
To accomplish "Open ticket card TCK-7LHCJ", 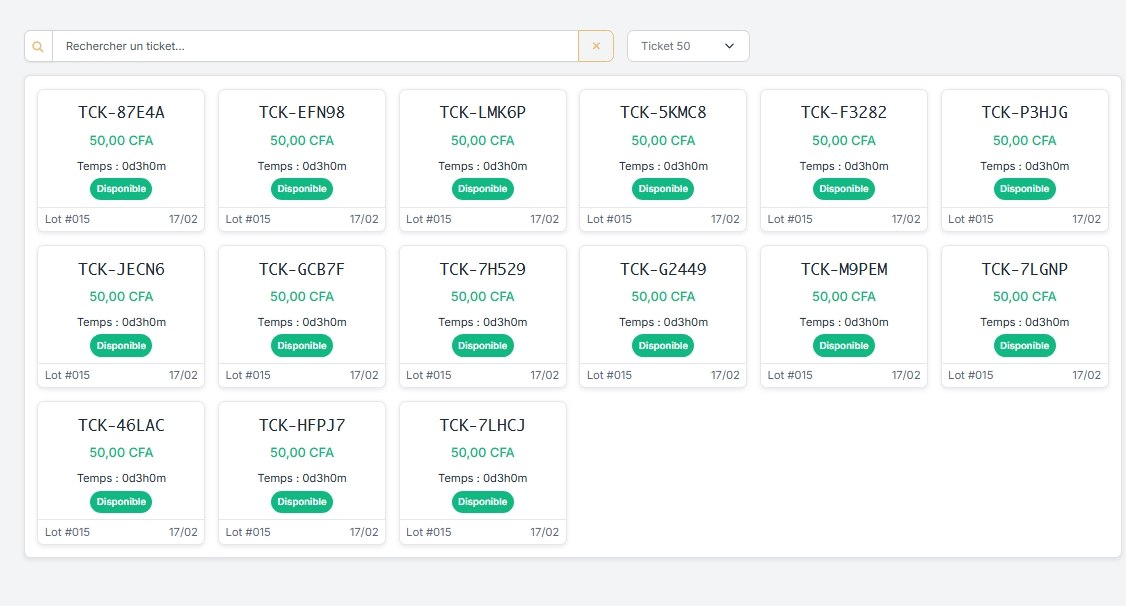I will (x=483, y=462).
